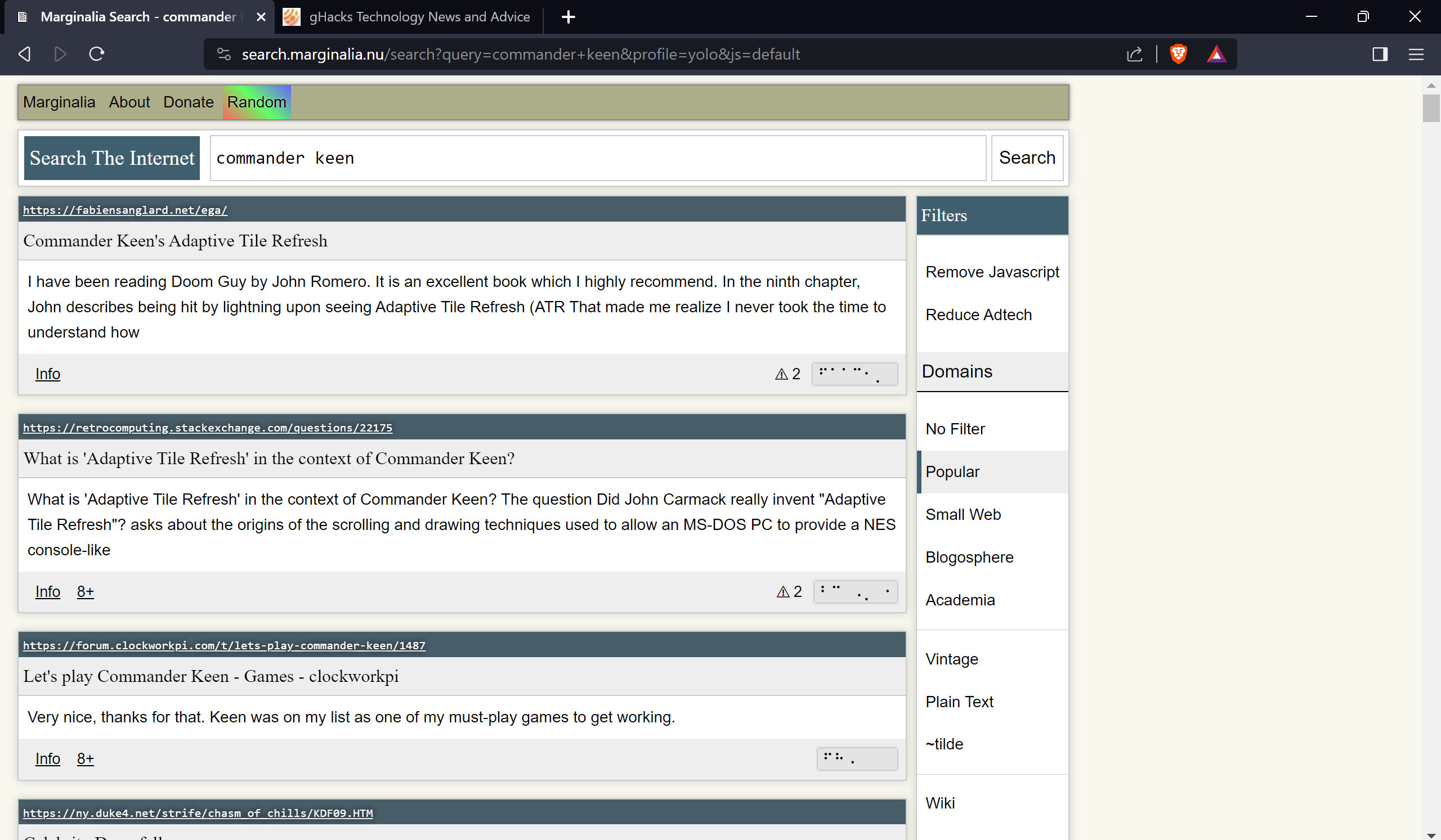Click the page reload/refresh icon
This screenshot has height=840, width=1441.
pyautogui.click(x=96, y=54)
